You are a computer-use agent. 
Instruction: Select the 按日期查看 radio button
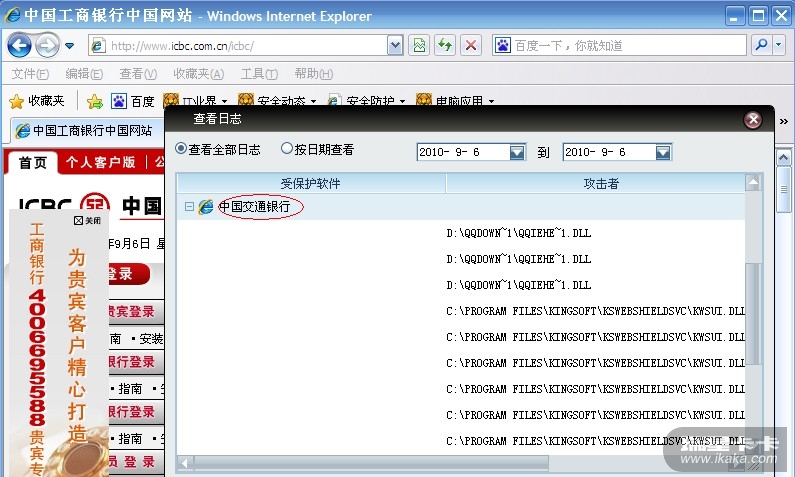[x=287, y=149]
